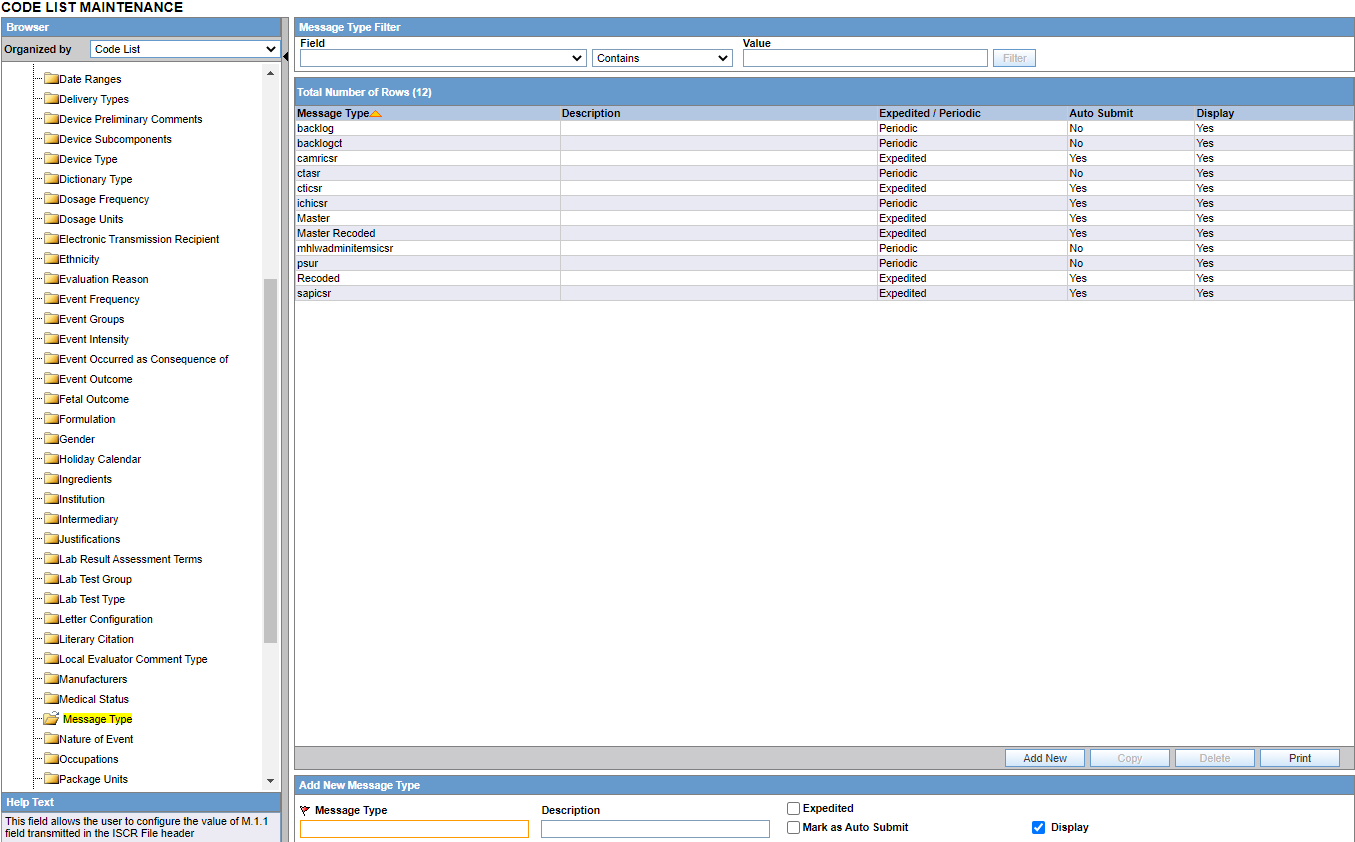Image resolution: width=1355 pixels, height=842 pixels.
Task: Open the Organized by dropdown
Action: 272,48
